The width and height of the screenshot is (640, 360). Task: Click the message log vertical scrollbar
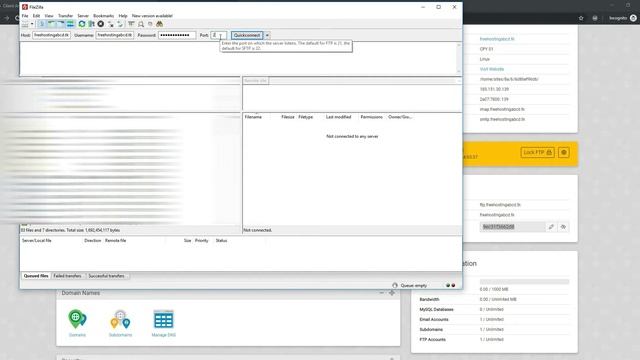tap(459, 58)
